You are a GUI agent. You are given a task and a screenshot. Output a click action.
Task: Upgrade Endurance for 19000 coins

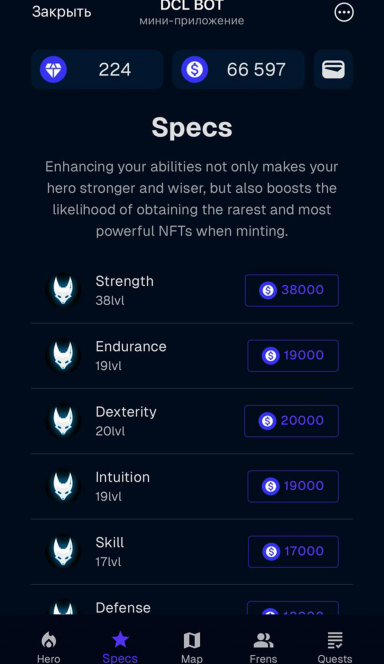(293, 356)
